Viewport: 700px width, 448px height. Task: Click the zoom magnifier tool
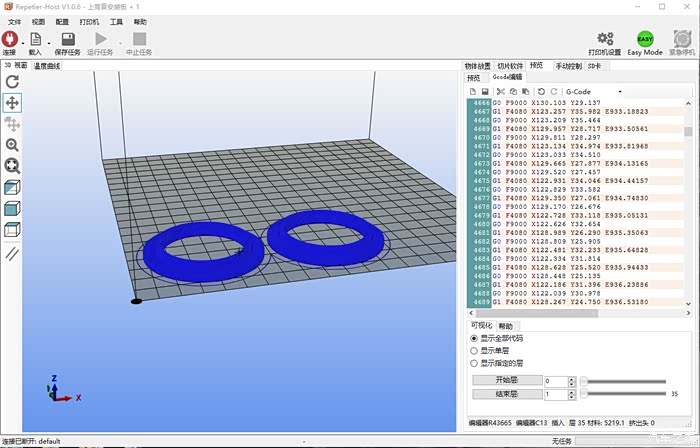(x=12, y=145)
